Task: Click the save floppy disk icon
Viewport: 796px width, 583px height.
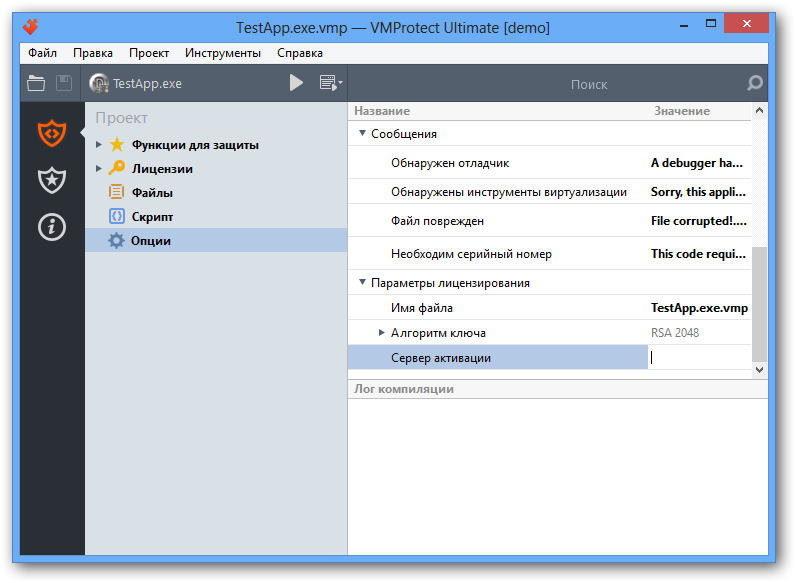Action: tap(64, 83)
